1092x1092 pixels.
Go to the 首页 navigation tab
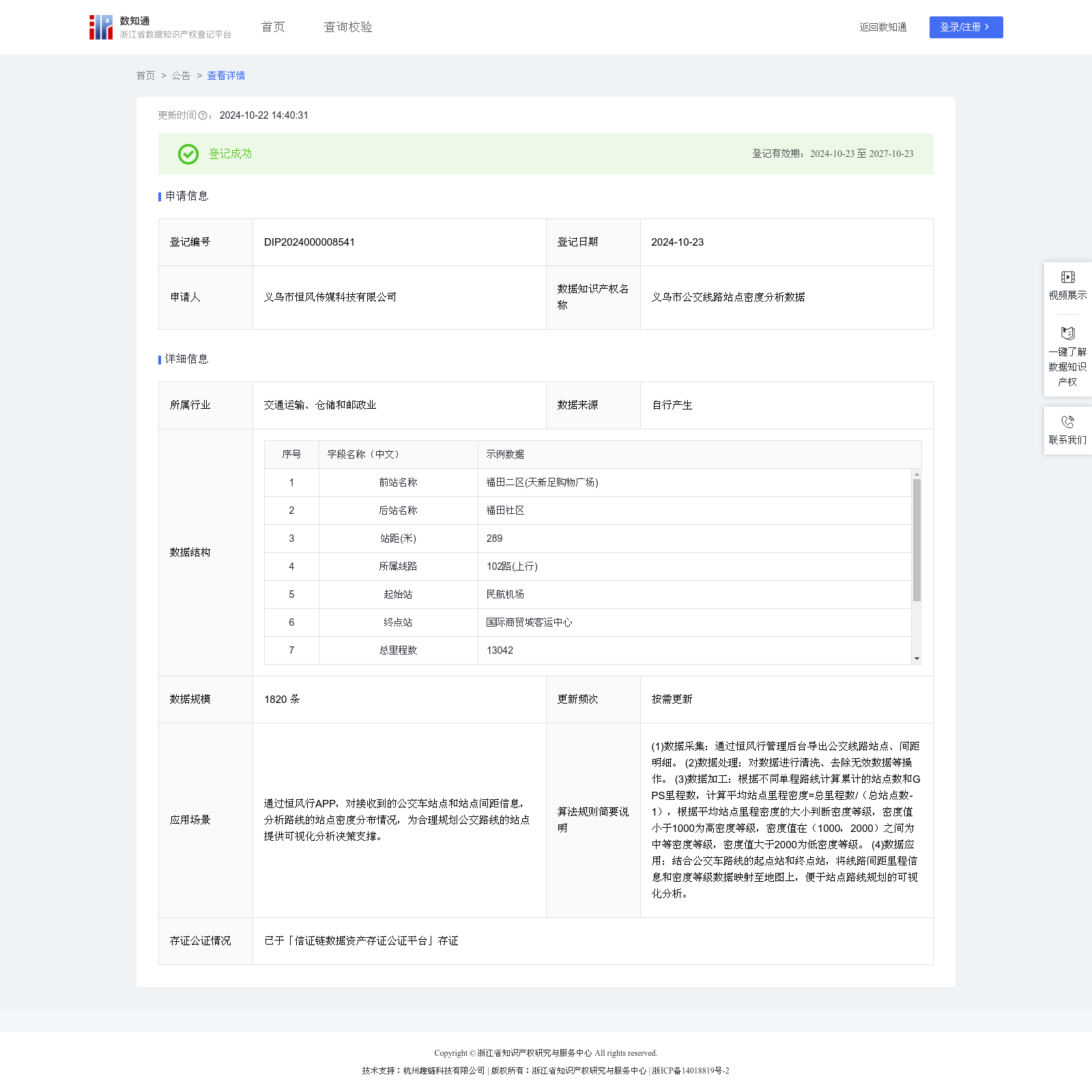point(273,27)
